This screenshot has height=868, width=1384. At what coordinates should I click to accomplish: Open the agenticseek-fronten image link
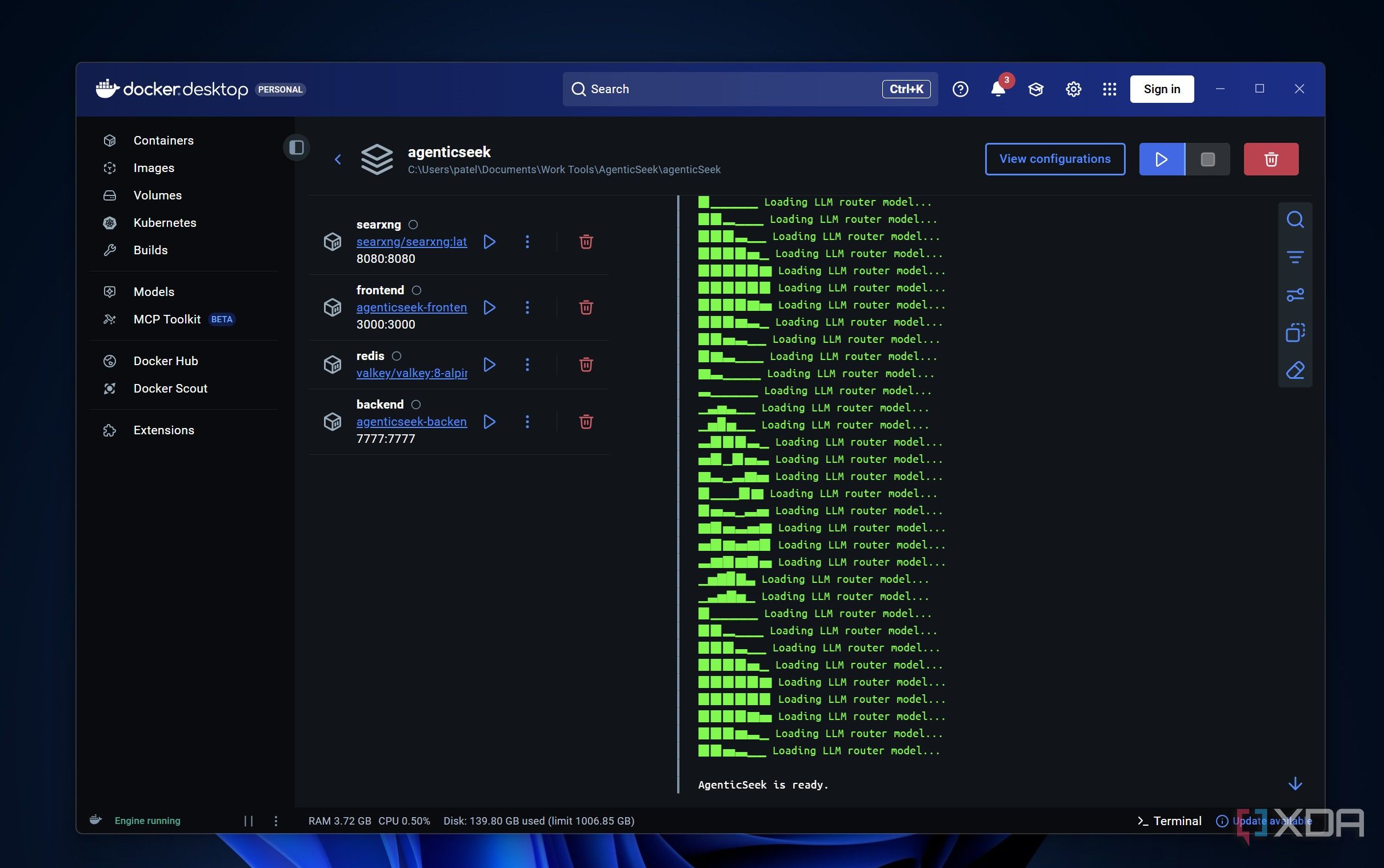[x=411, y=307]
